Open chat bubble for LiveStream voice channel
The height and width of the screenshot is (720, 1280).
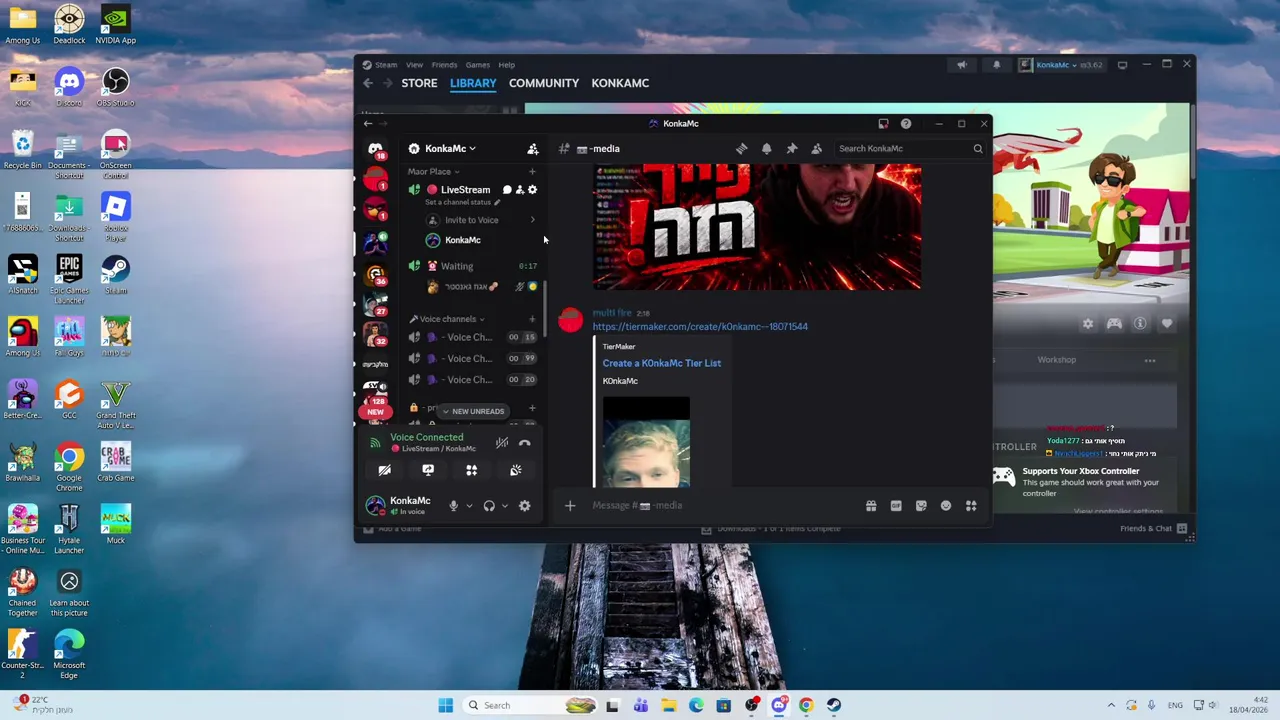click(507, 190)
